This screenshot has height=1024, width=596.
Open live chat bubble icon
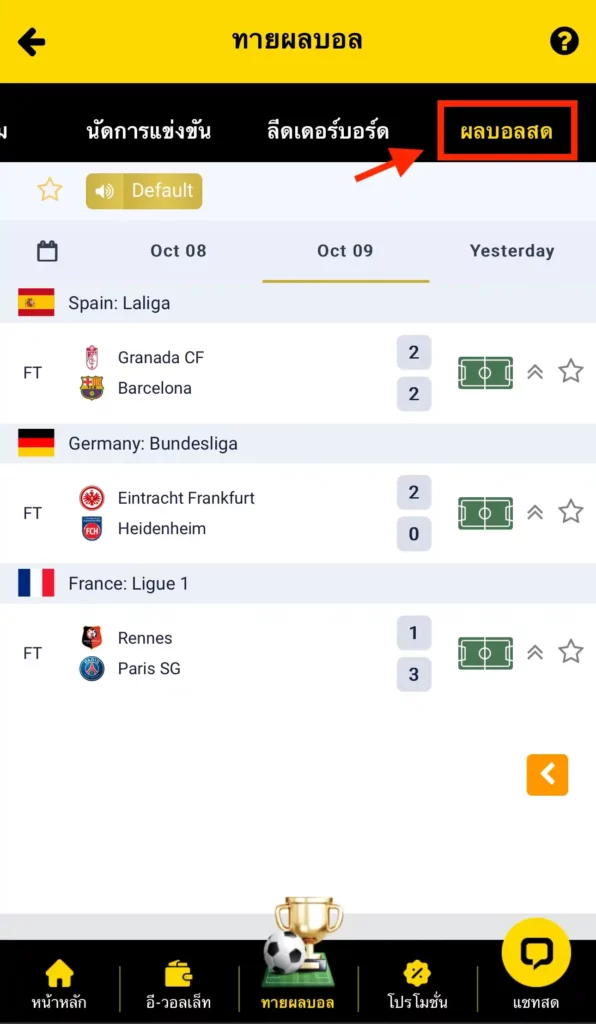point(536,952)
